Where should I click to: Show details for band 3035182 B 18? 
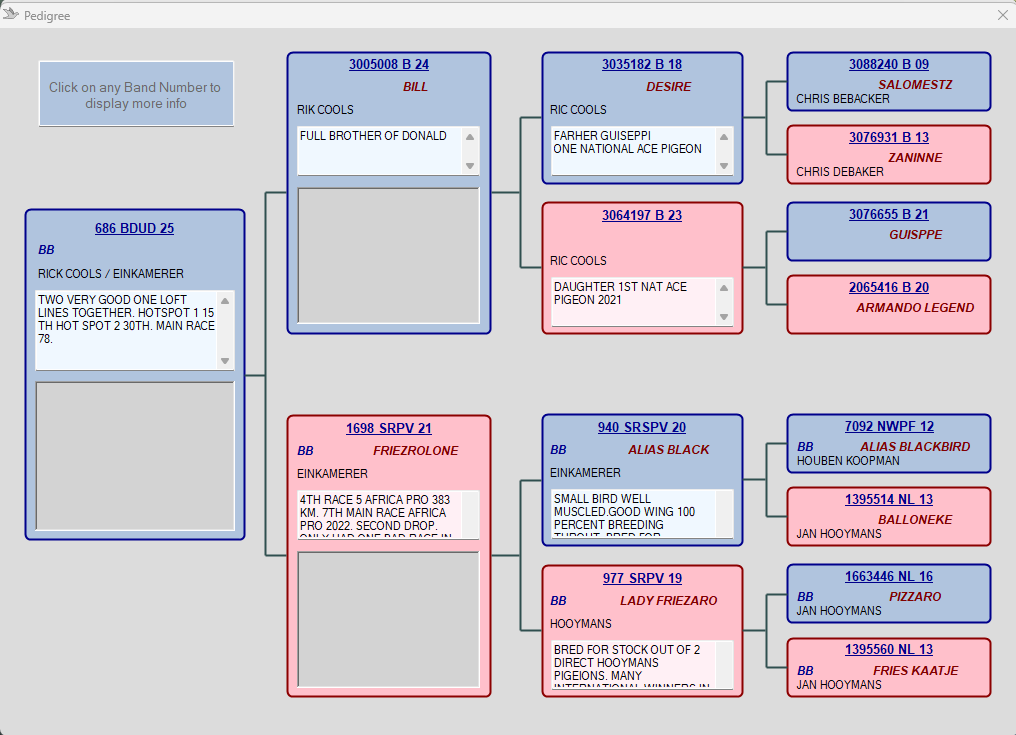pyautogui.click(x=642, y=65)
